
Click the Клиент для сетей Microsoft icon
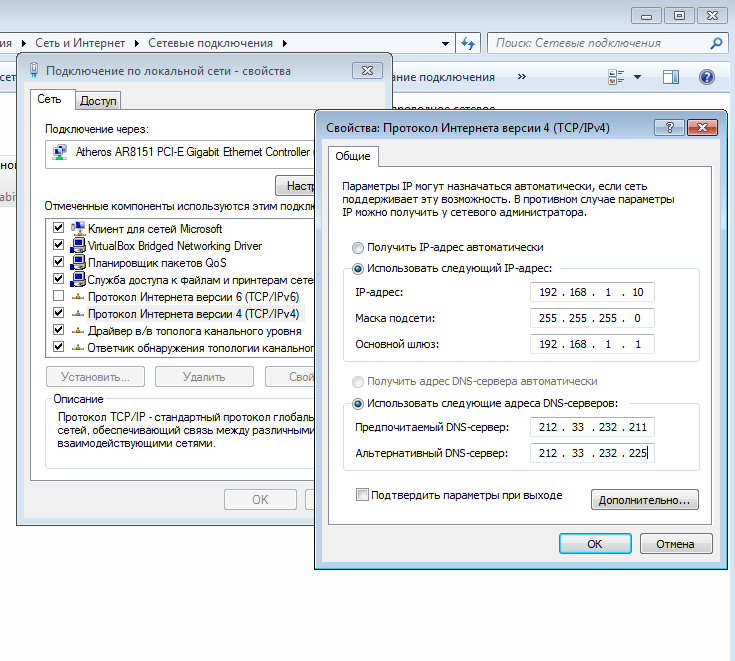(78, 229)
